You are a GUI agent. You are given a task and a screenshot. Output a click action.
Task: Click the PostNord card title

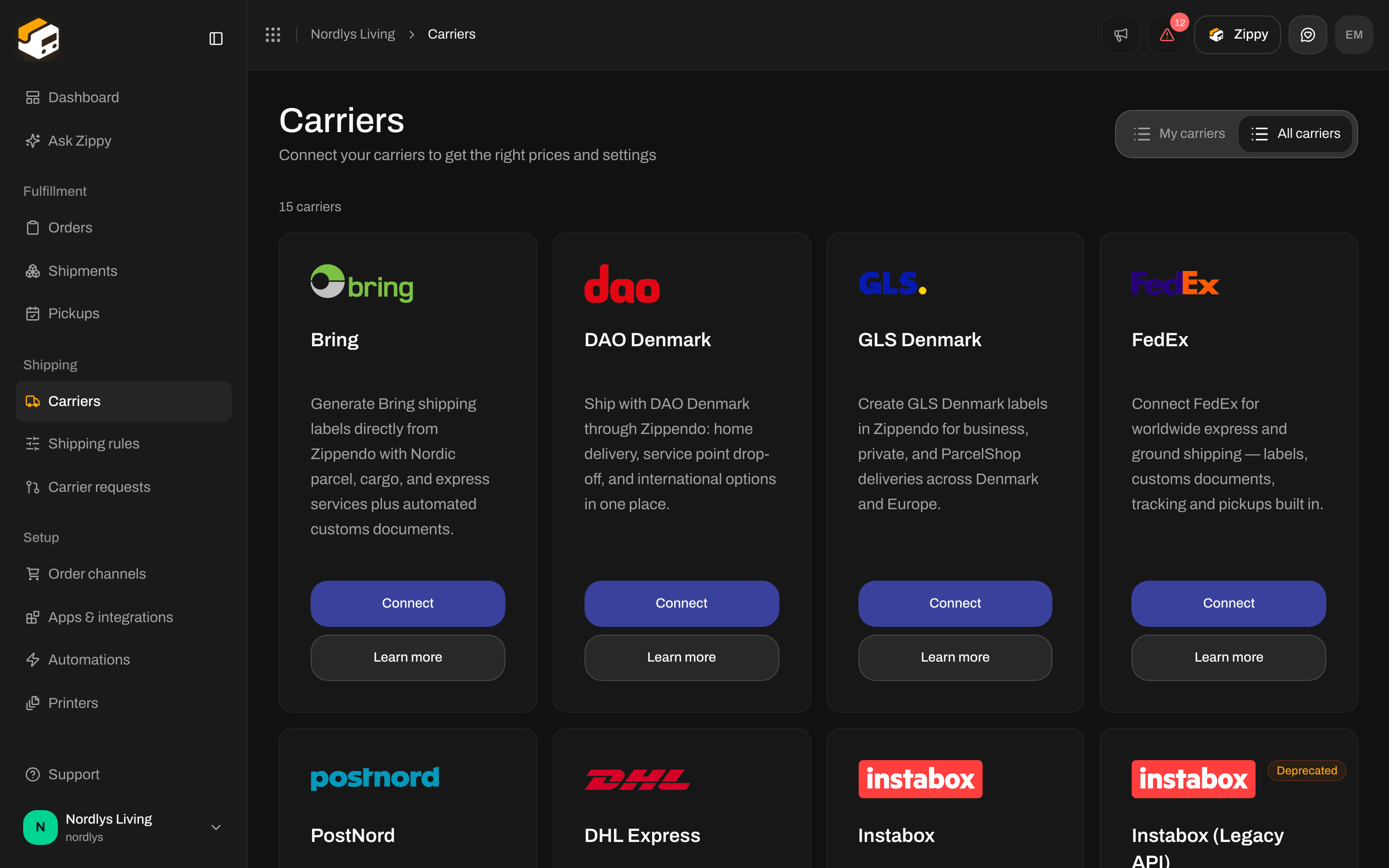tap(353, 835)
